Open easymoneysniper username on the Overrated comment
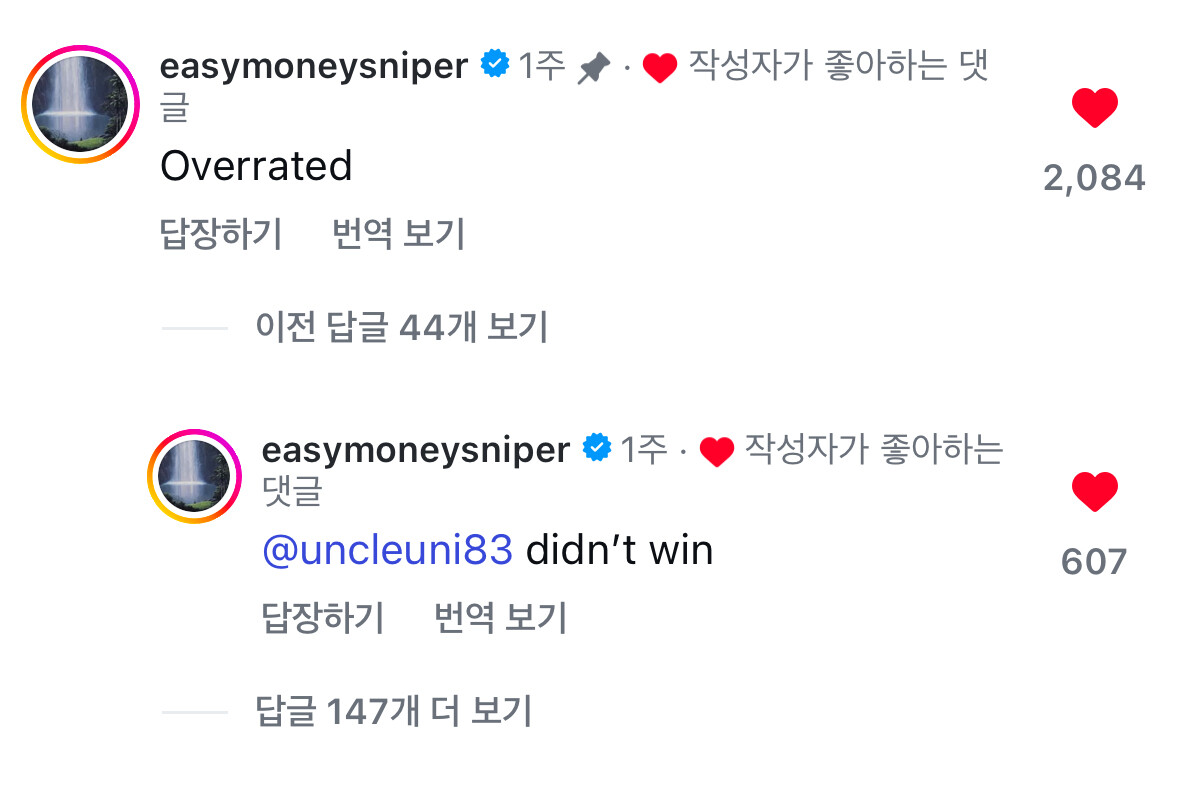1179x787 pixels. coord(313,66)
